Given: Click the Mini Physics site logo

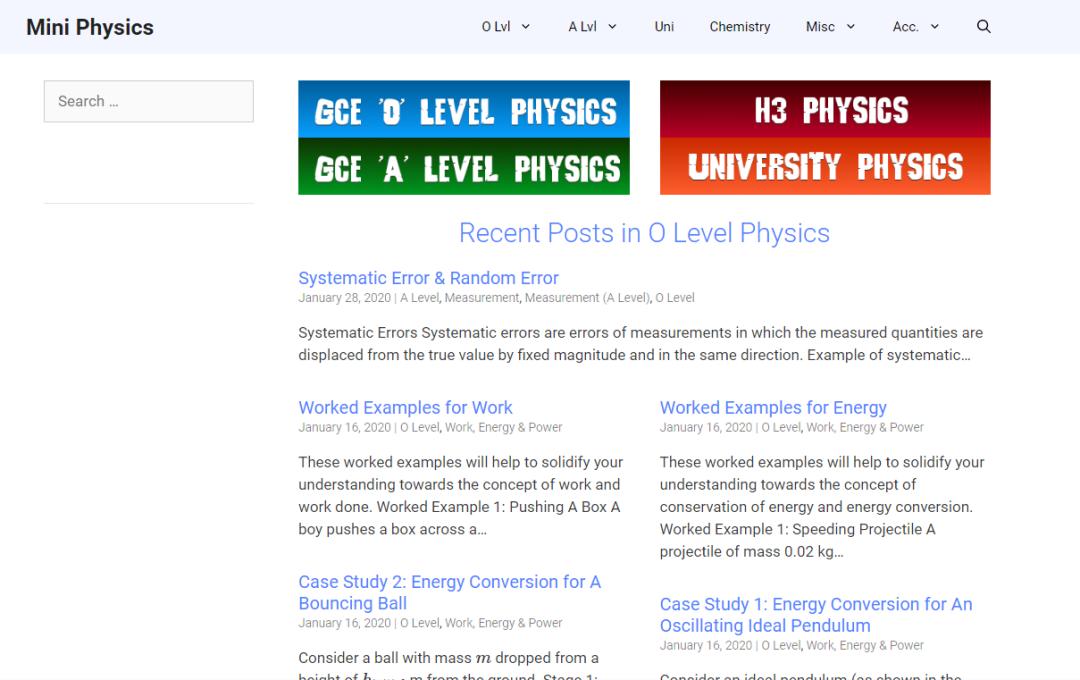Looking at the screenshot, I should (x=89, y=27).
